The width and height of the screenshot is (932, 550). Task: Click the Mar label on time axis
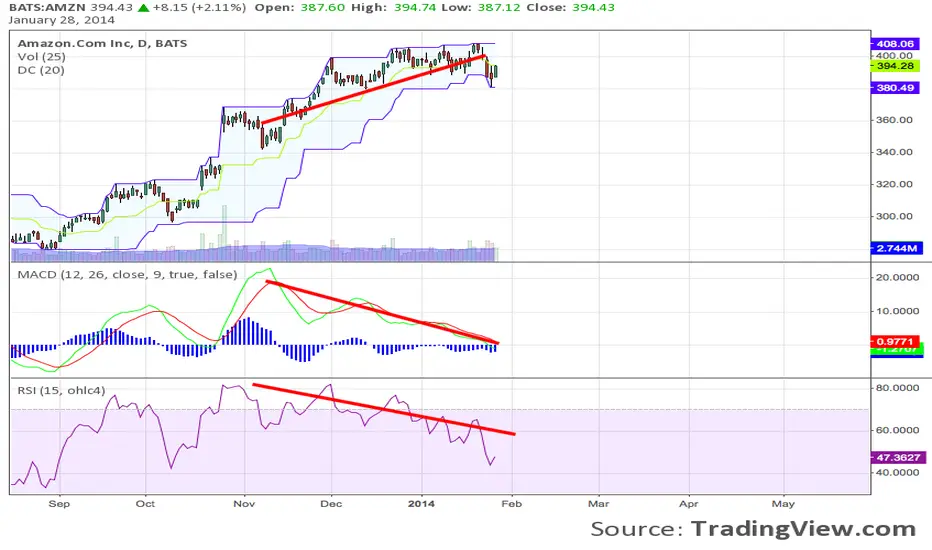point(599,504)
